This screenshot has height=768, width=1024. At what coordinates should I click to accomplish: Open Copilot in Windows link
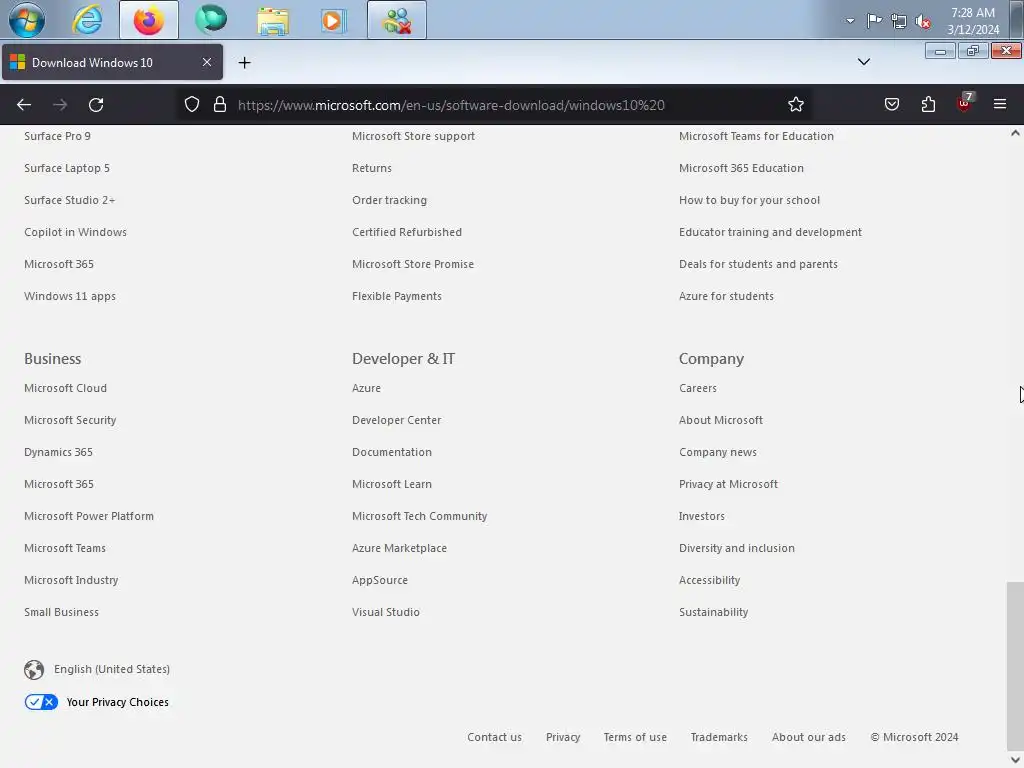coord(75,232)
